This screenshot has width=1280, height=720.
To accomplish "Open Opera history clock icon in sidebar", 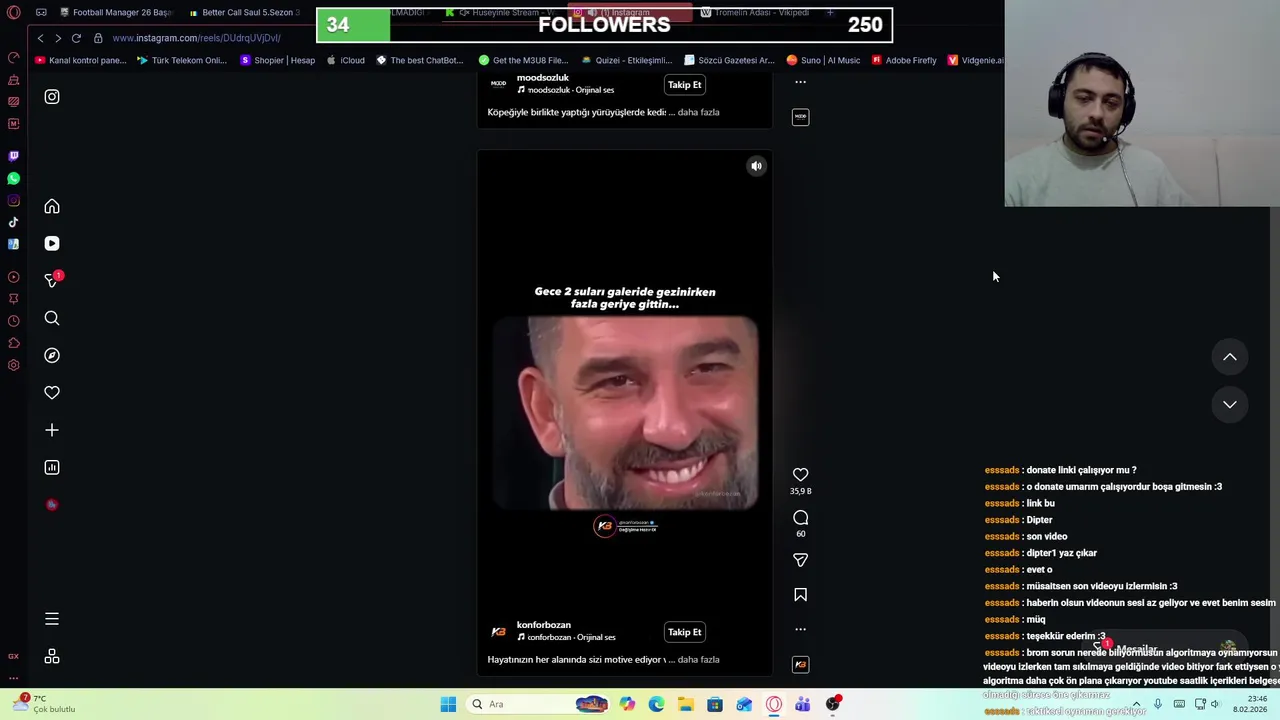I will [x=13, y=321].
